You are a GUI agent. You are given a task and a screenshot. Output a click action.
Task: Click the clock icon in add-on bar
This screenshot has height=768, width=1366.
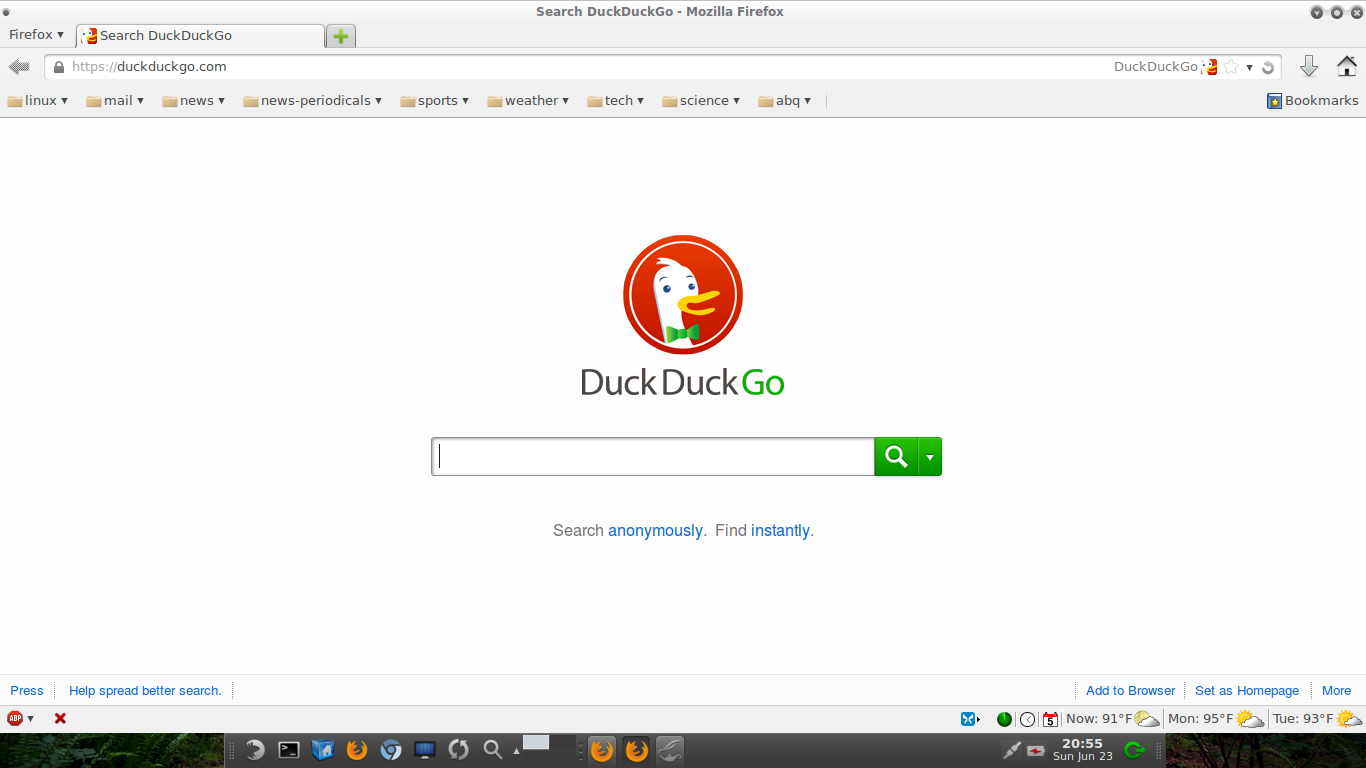coord(1027,719)
